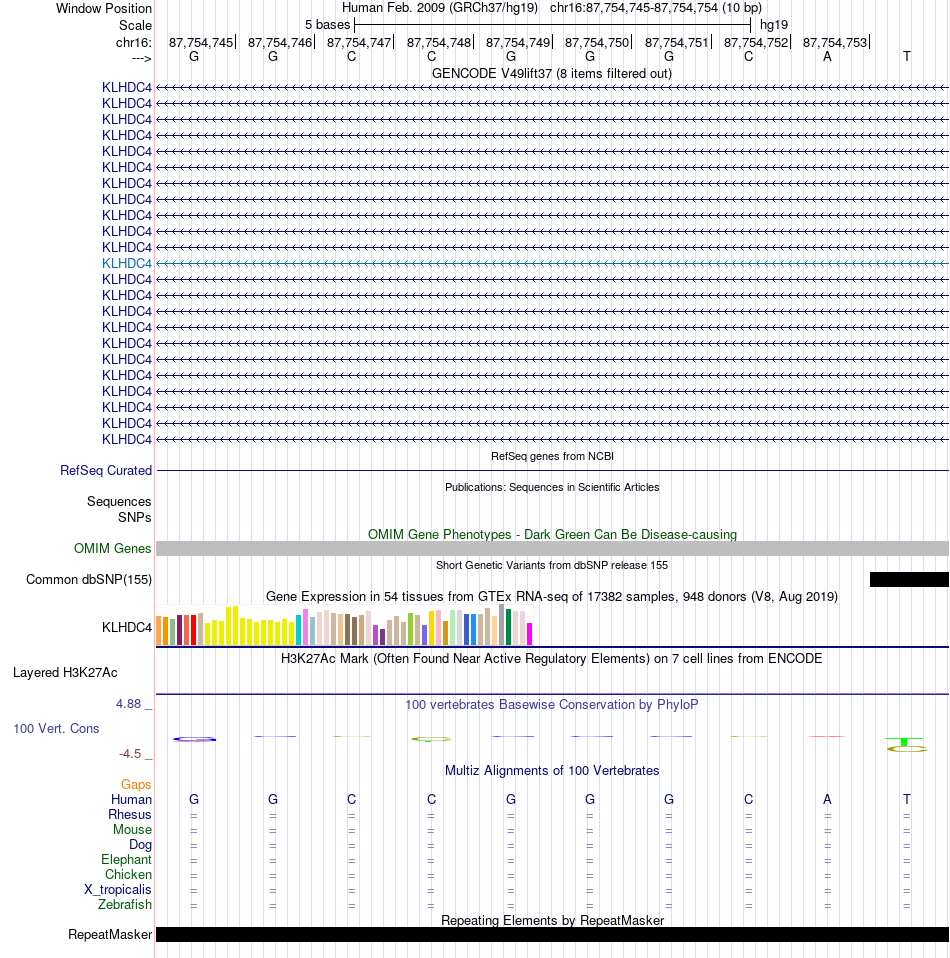This screenshot has height=958, width=950.
Task: Click the hg19 label beside the scale bar
Action: coord(773,25)
